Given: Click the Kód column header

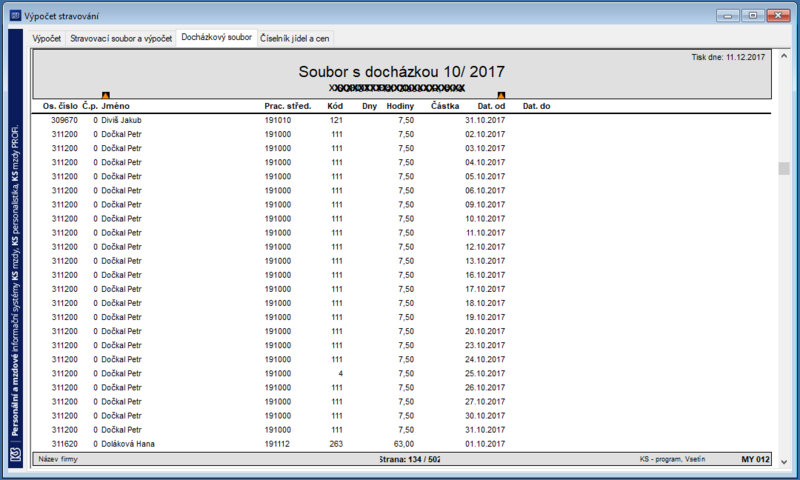Looking at the screenshot, I should [x=335, y=106].
